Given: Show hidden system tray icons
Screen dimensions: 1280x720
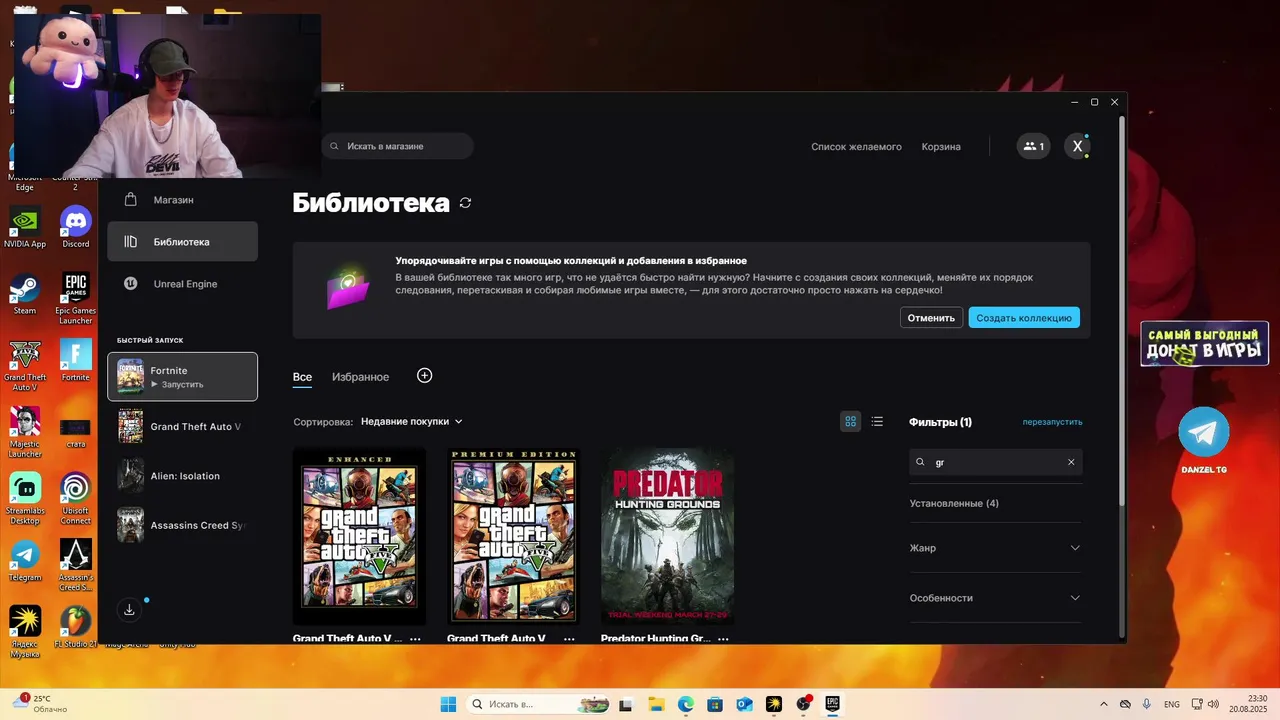Looking at the screenshot, I should [x=1104, y=704].
